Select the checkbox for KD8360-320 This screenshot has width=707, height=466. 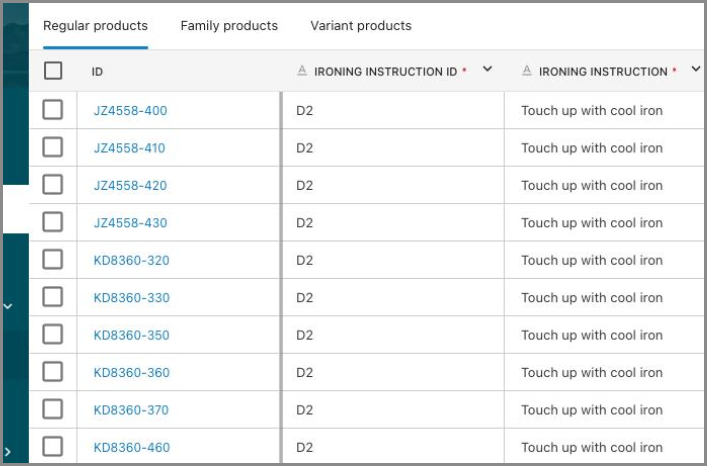click(x=53, y=260)
